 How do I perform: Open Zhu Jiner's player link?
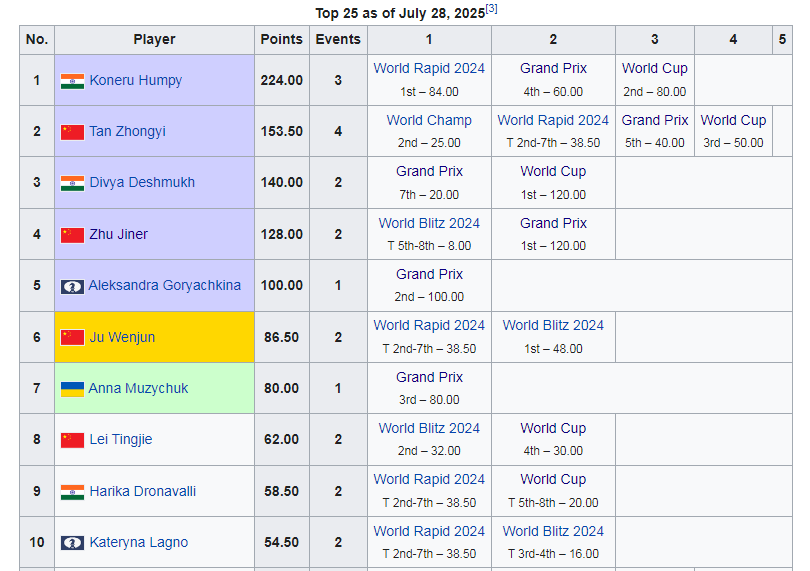pyautogui.click(x=118, y=235)
